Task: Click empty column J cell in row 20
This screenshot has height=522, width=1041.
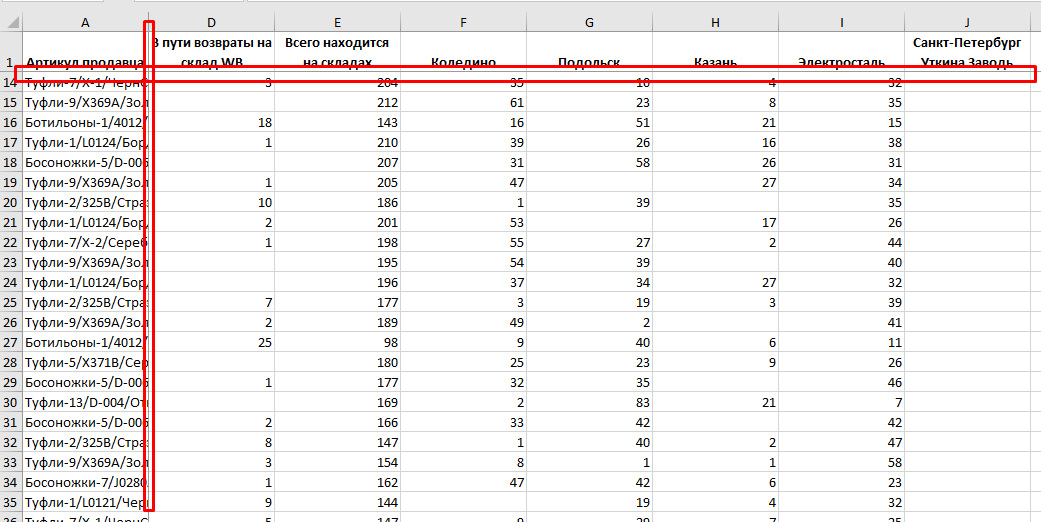Action: [967, 202]
